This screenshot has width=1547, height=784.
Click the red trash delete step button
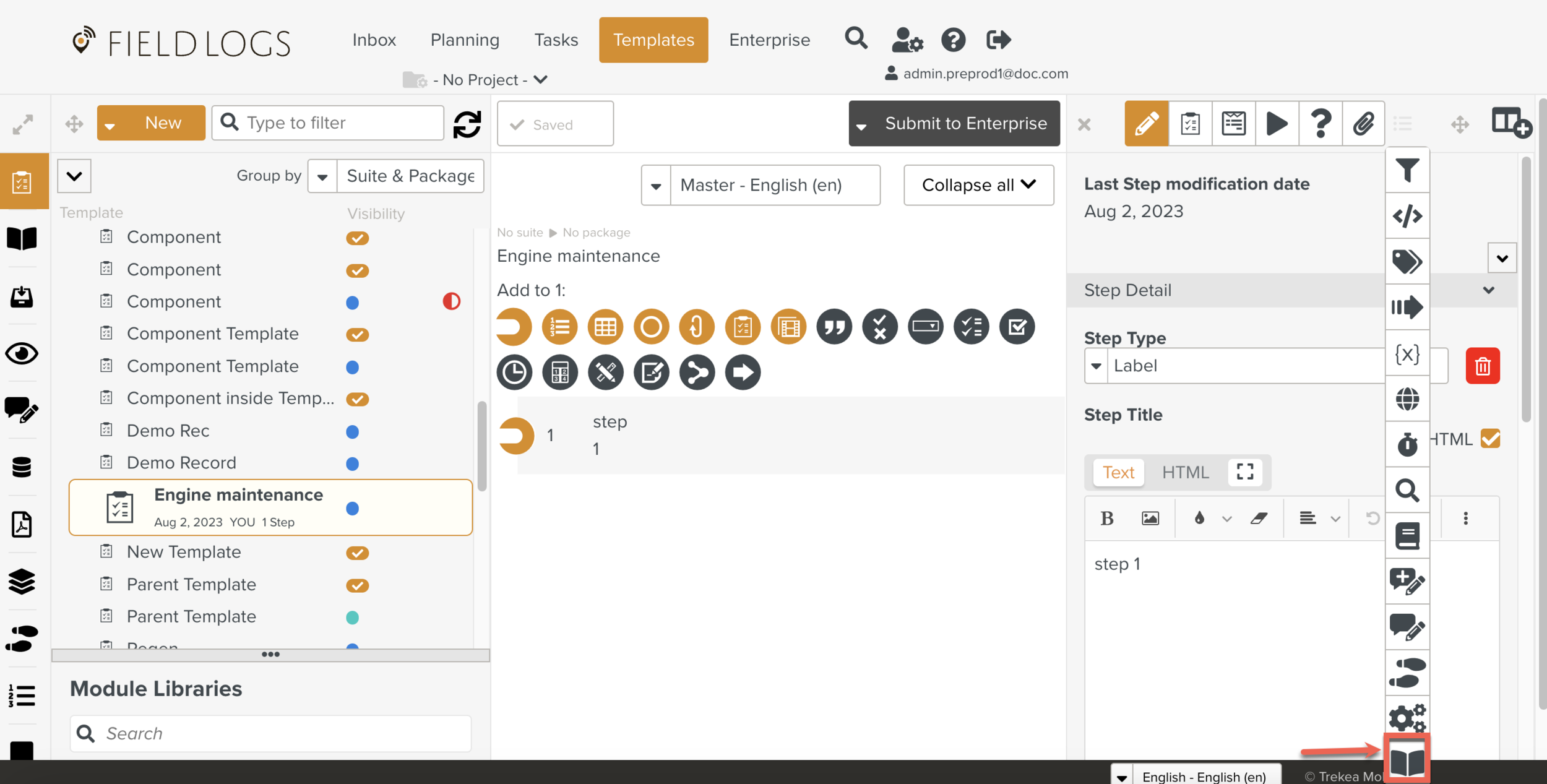(1482, 366)
